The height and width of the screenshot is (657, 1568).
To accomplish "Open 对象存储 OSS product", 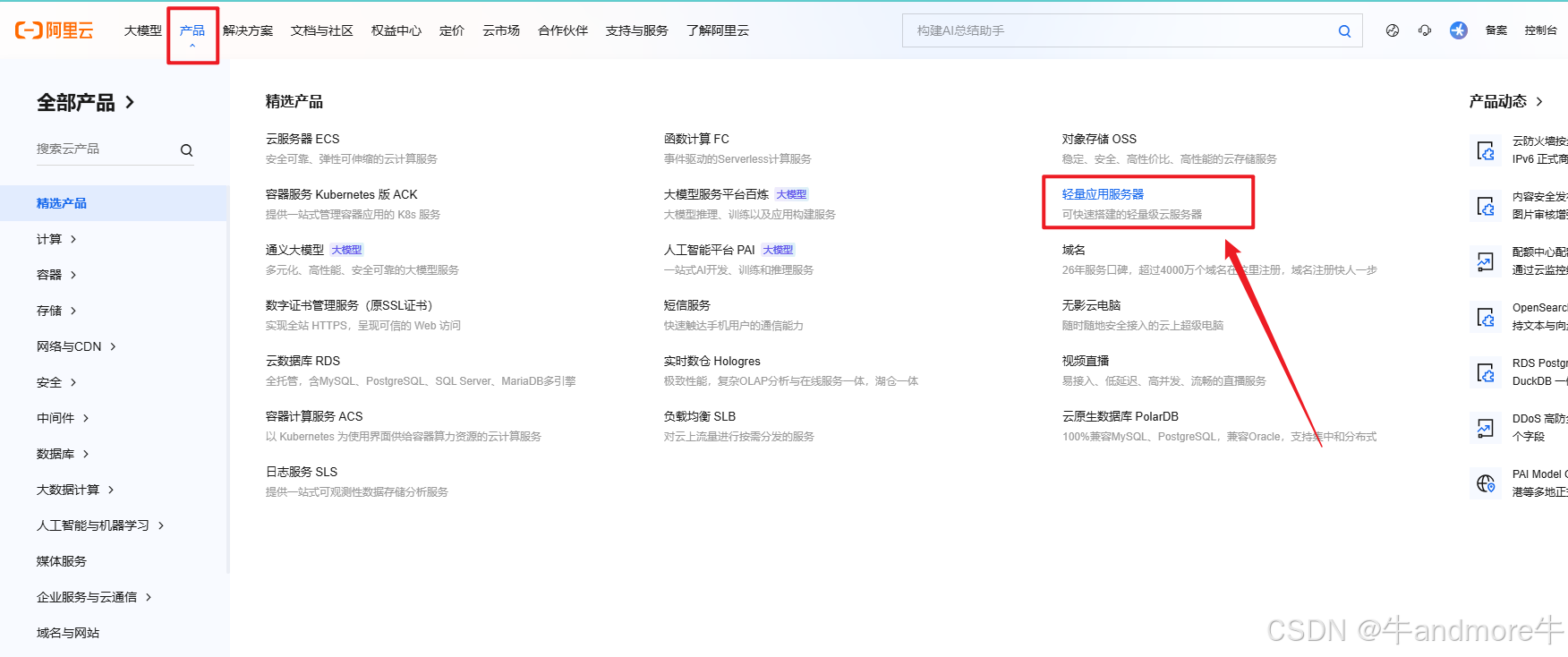I will click(x=1099, y=139).
